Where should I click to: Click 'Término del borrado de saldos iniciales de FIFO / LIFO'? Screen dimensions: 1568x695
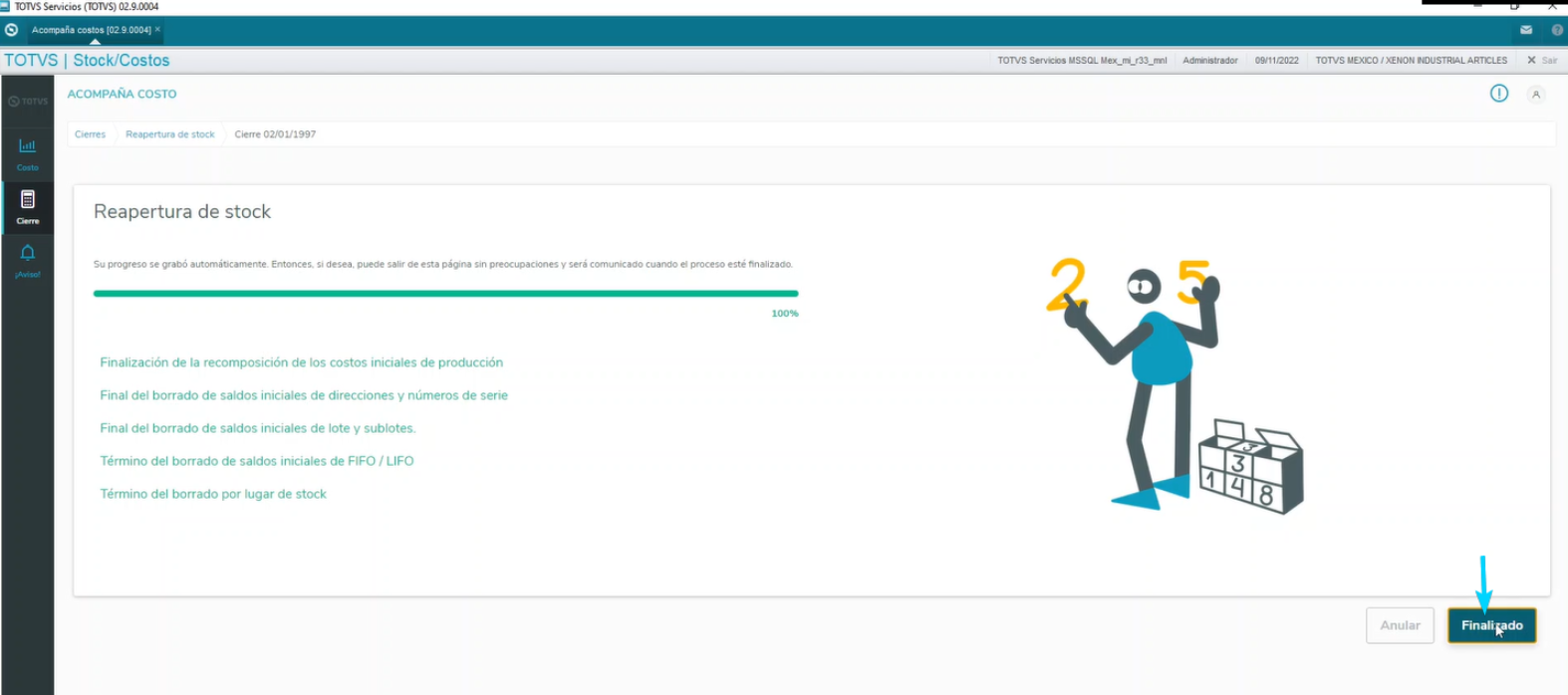(257, 461)
